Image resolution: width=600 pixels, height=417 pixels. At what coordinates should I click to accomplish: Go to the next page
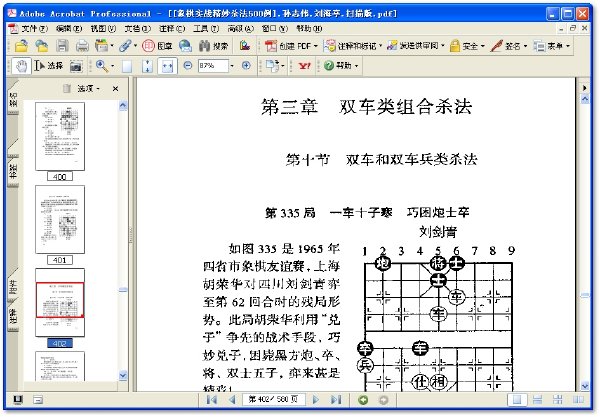tap(316, 400)
